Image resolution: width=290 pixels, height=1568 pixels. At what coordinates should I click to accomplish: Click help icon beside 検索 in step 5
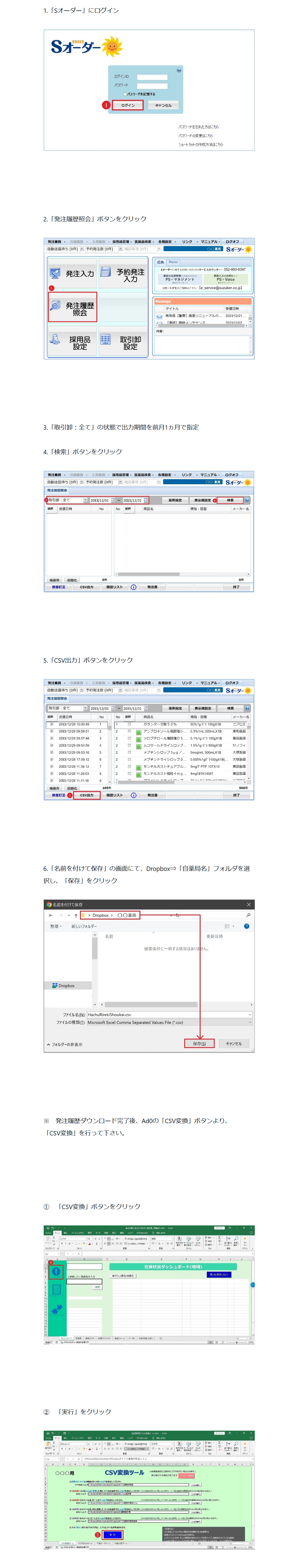point(247,709)
